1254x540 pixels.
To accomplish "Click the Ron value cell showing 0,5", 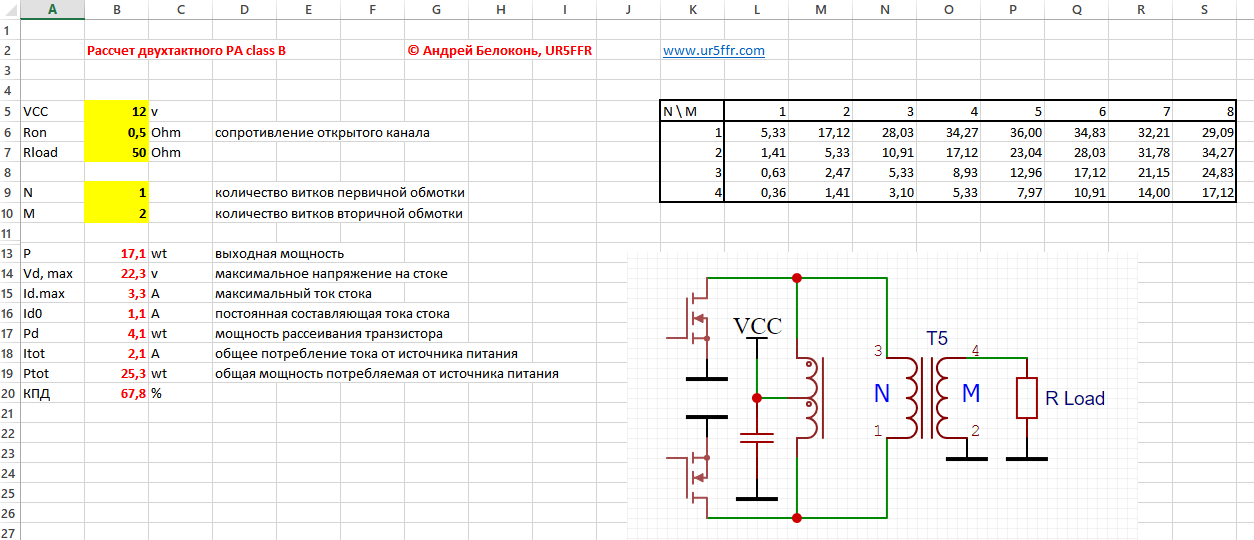I will coord(117,132).
